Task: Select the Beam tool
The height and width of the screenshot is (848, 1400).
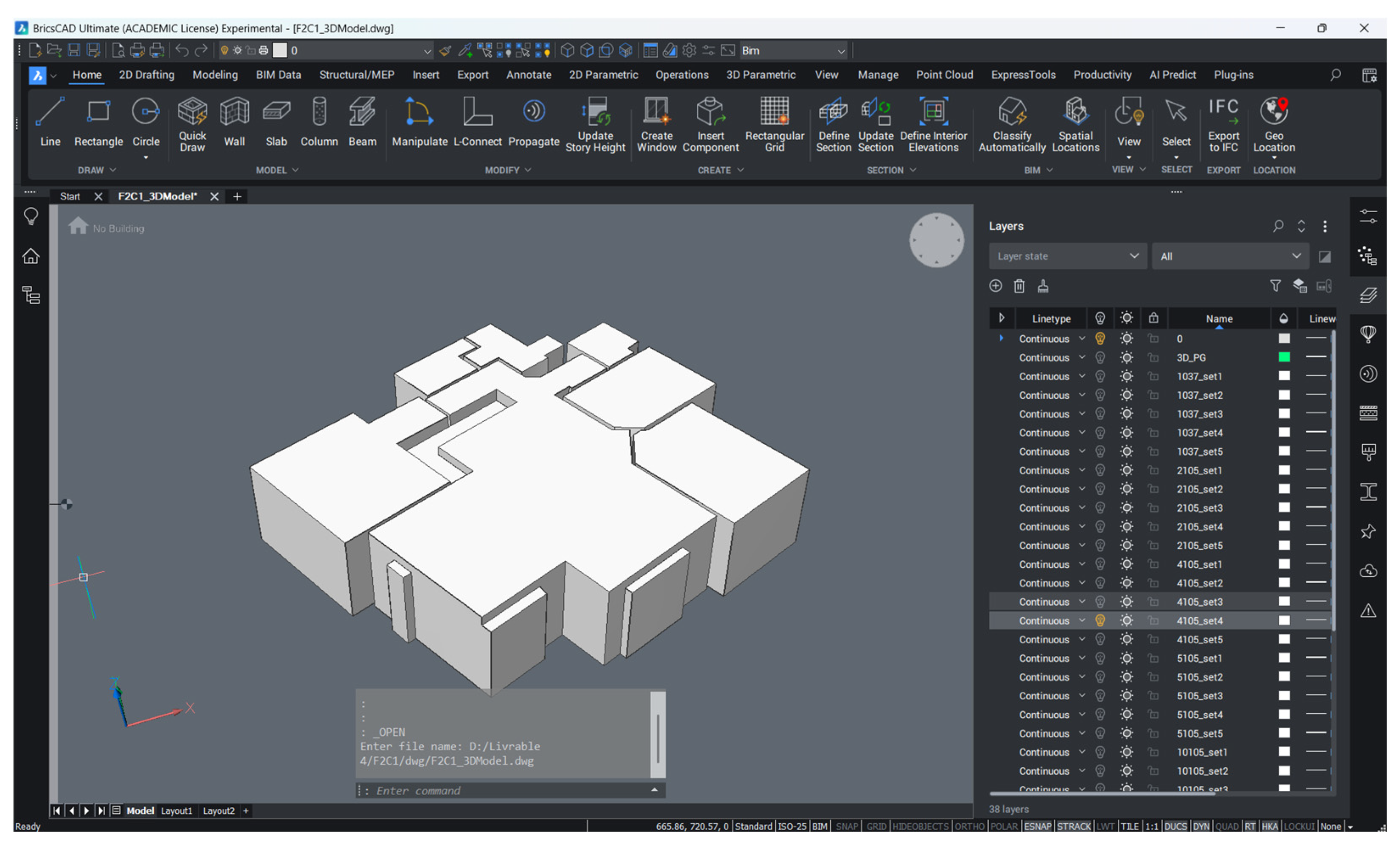Action: click(362, 122)
